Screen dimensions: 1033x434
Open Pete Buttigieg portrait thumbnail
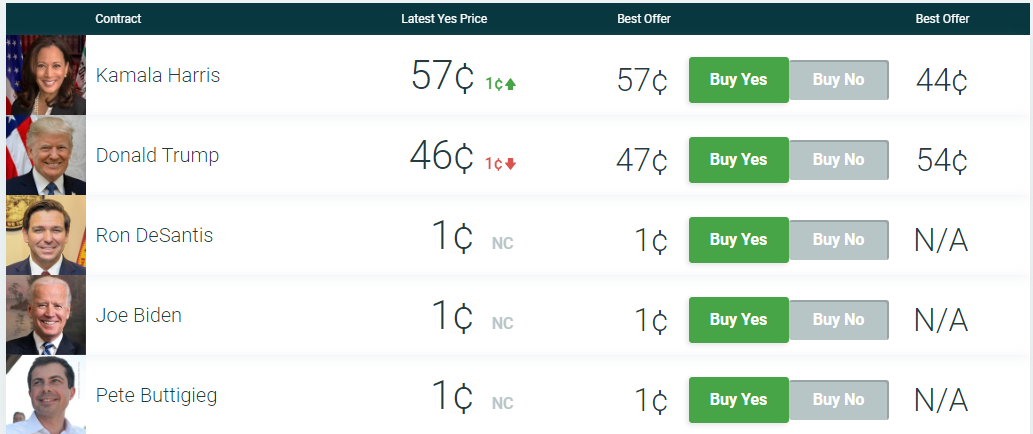click(46, 394)
